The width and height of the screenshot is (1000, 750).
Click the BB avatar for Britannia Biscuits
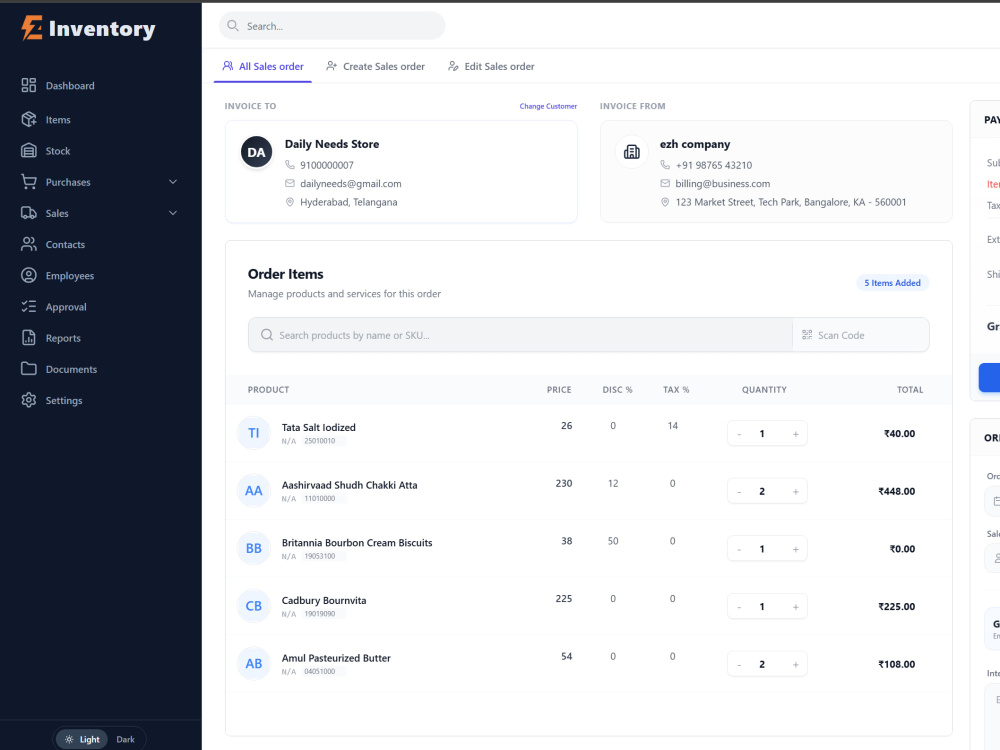(254, 548)
